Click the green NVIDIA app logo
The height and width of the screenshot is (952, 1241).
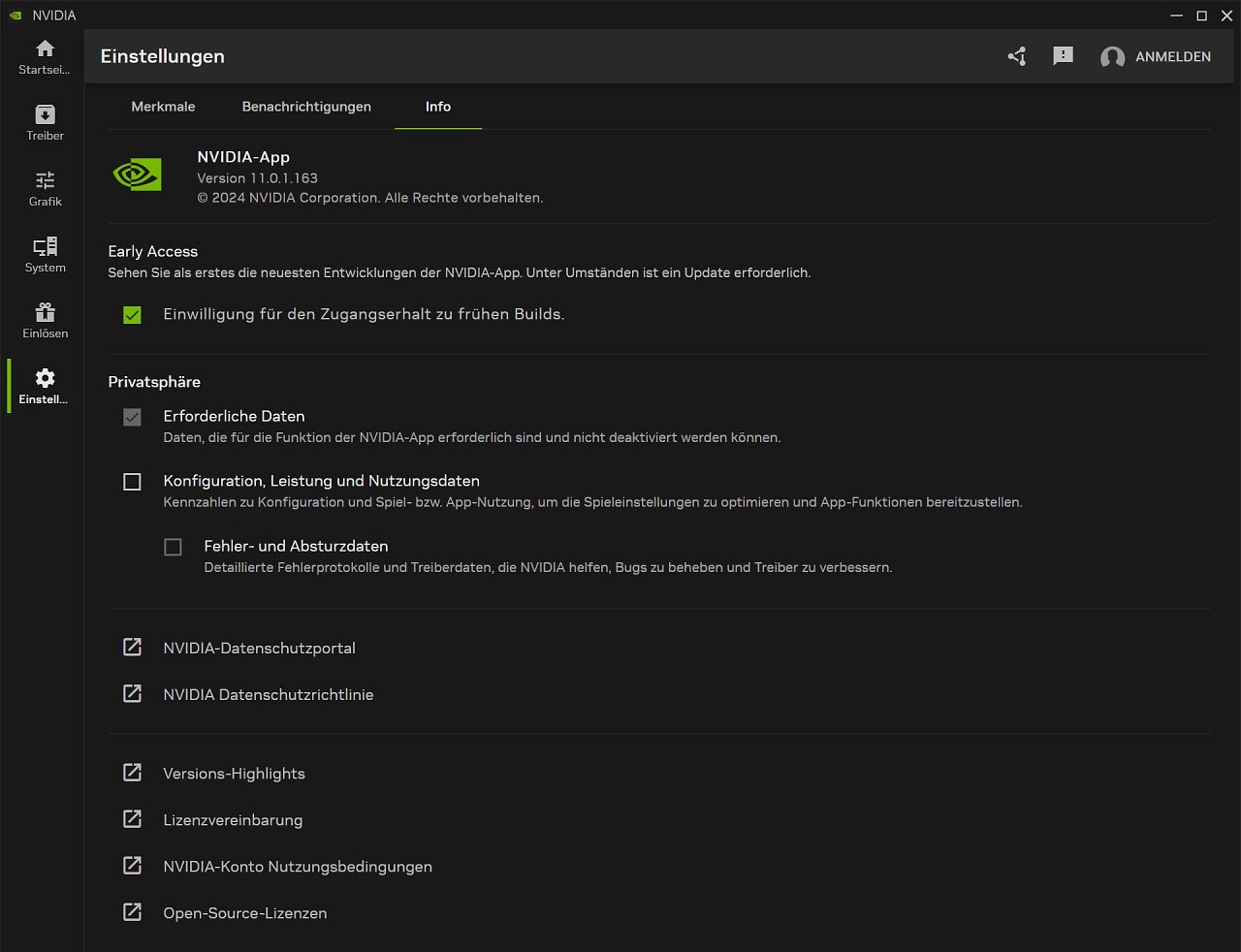pyautogui.click(x=137, y=175)
